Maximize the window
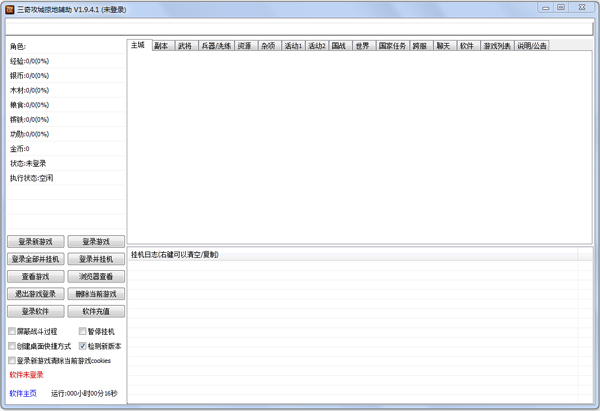Viewport: 600px width, 411px height. pyautogui.click(x=561, y=7)
